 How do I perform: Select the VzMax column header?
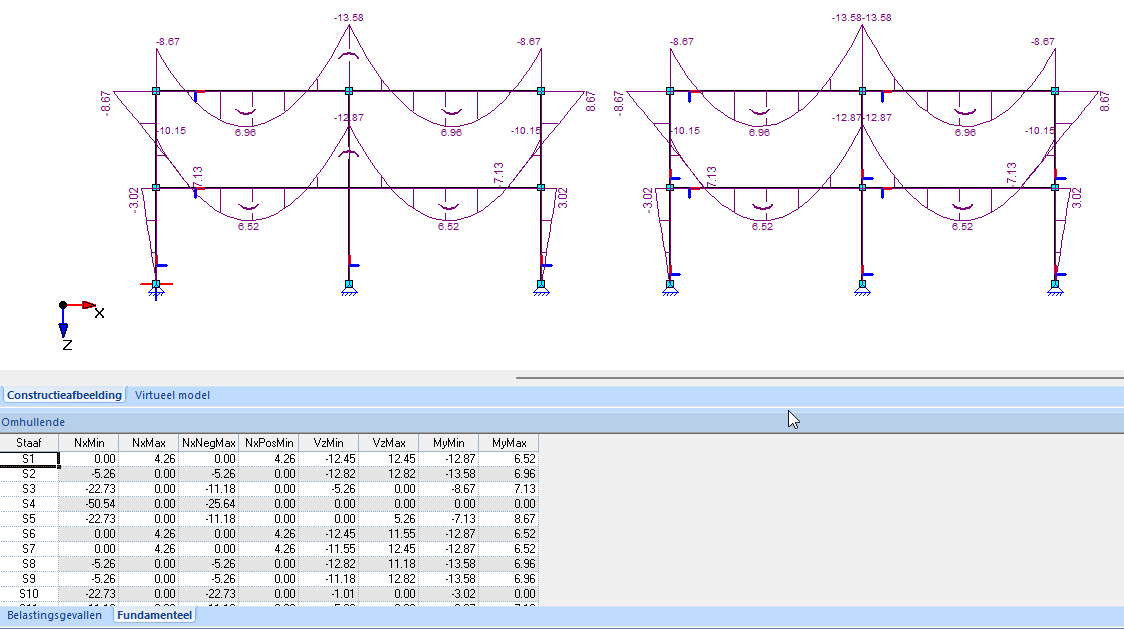click(389, 443)
